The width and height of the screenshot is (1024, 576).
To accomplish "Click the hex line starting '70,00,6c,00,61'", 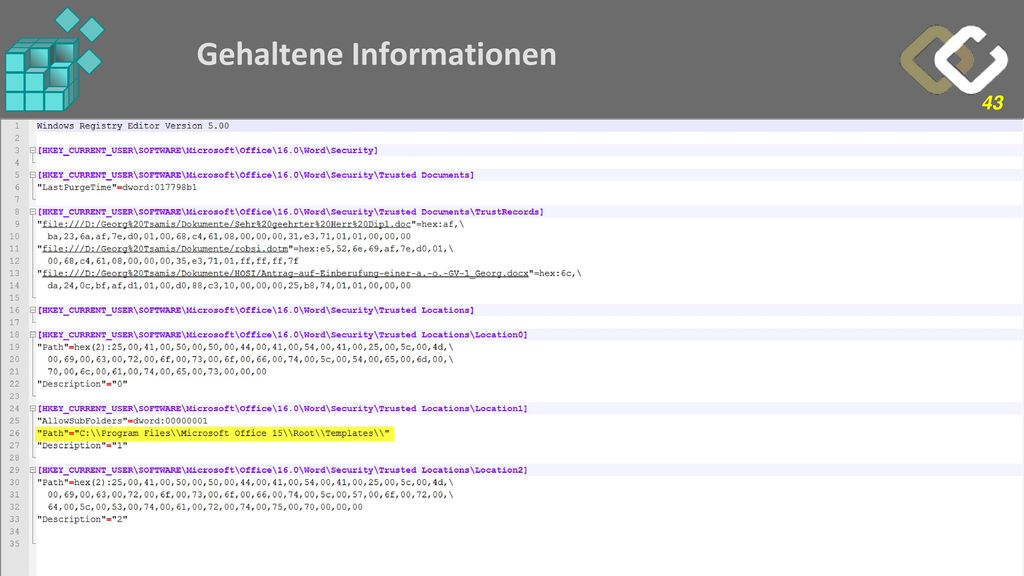I will (x=157, y=372).
